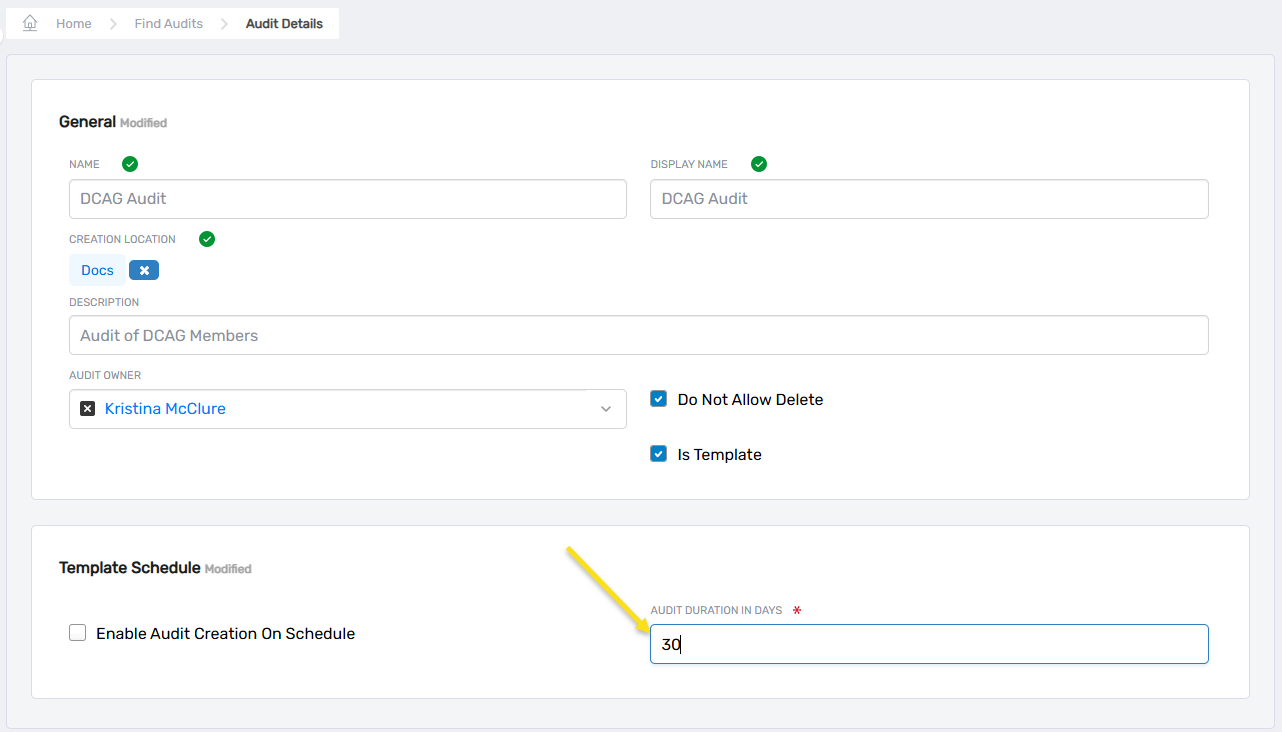Toggle the Is Template checkbox
The image size is (1282, 732).
pyautogui.click(x=658, y=454)
